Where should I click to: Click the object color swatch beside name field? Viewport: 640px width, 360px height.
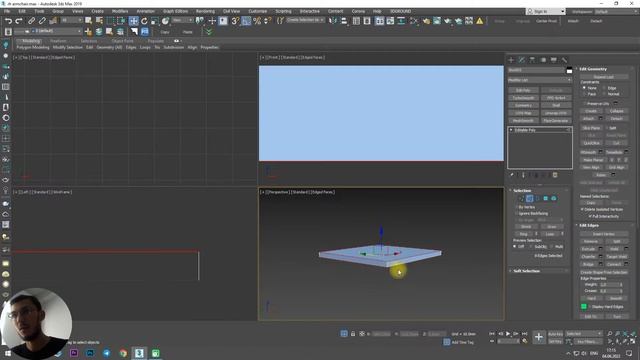tap(569, 71)
